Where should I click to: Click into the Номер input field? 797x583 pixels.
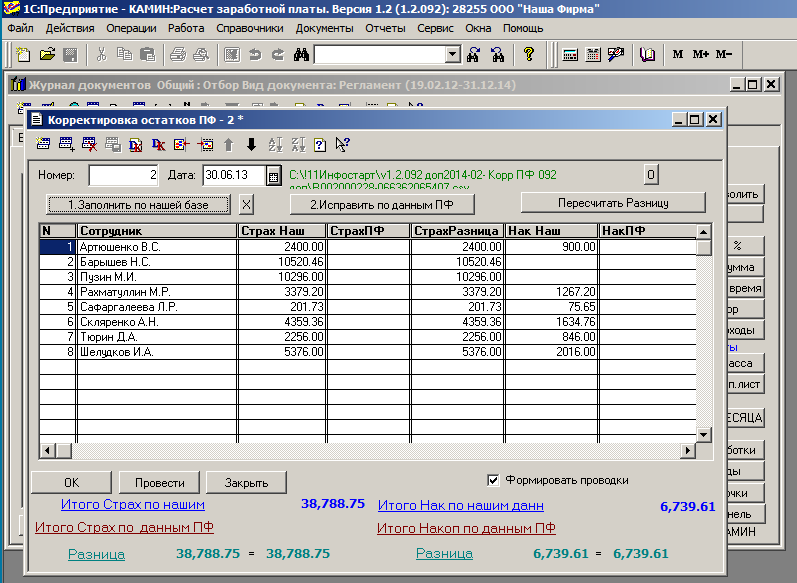pyautogui.click(x=123, y=176)
